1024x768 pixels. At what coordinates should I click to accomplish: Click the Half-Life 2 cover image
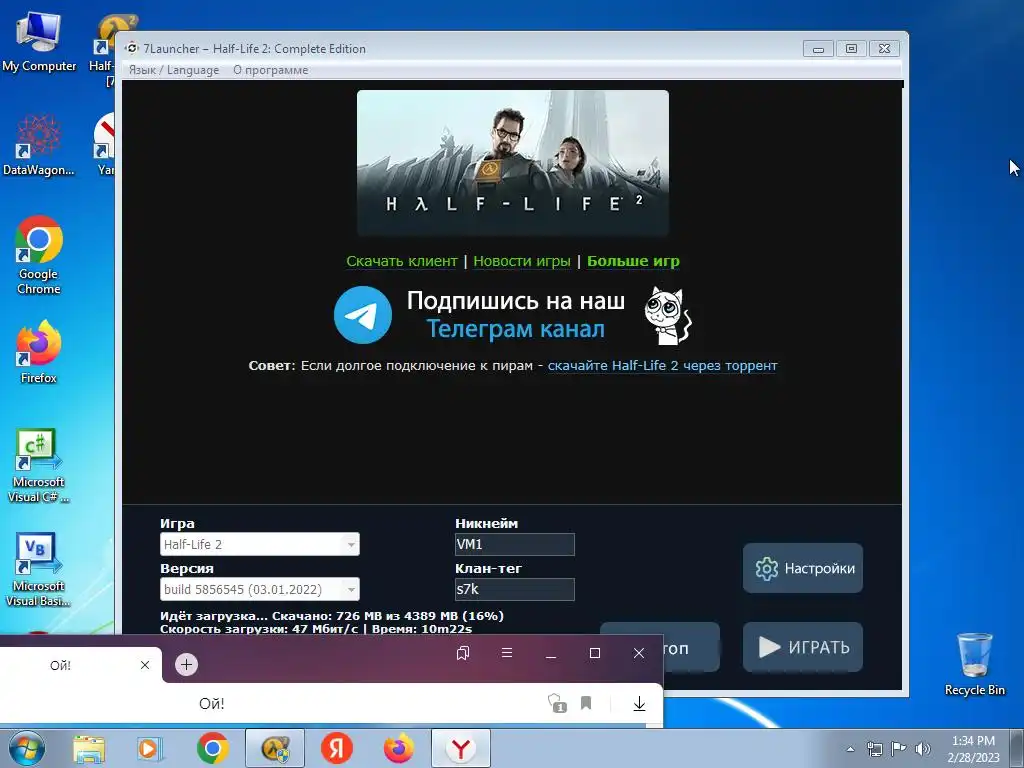[x=513, y=163]
